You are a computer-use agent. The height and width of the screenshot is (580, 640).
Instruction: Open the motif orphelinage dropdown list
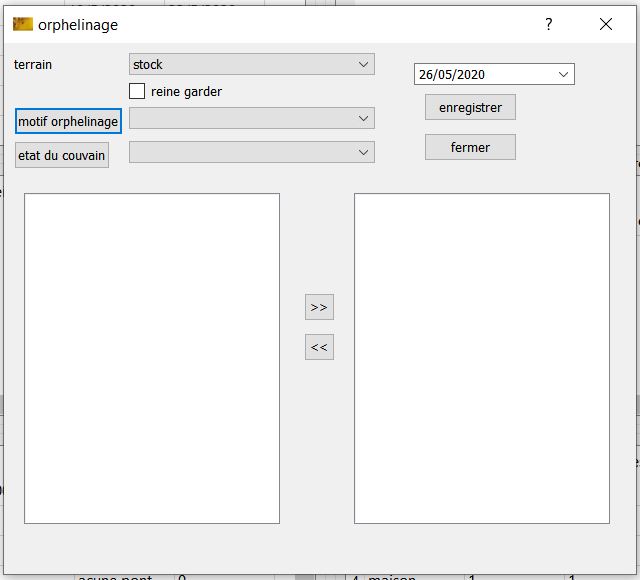point(363,118)
